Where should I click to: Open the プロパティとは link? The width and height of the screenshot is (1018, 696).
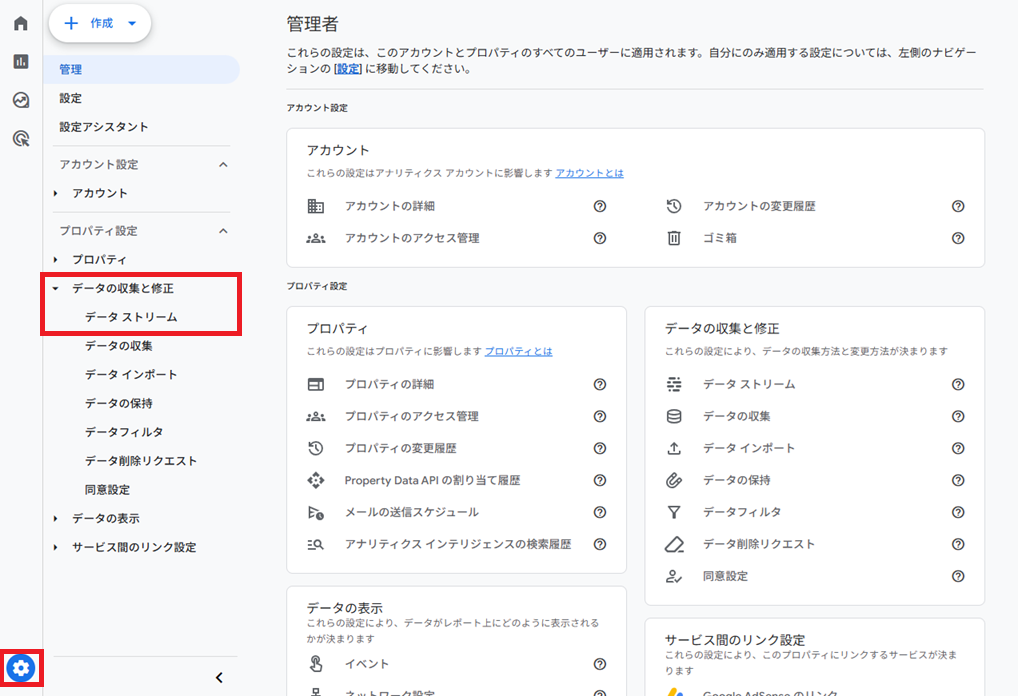pos(518,351)
